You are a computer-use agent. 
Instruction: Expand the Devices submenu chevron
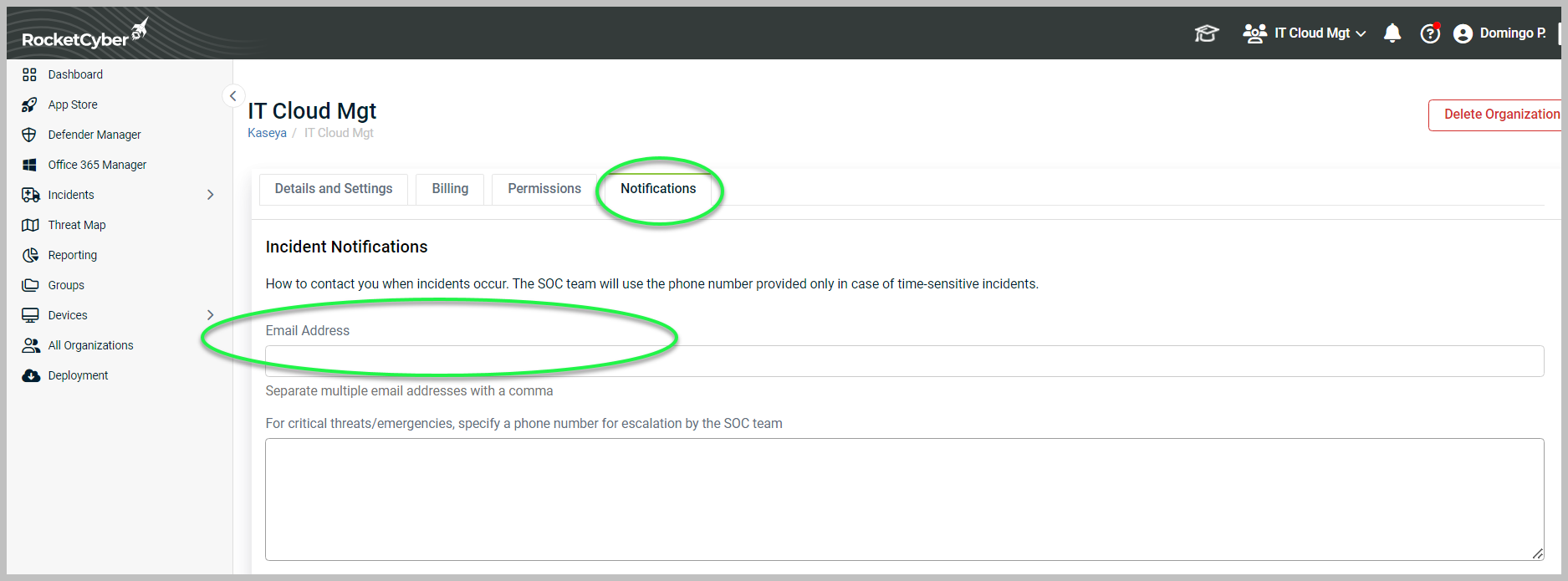210,315
